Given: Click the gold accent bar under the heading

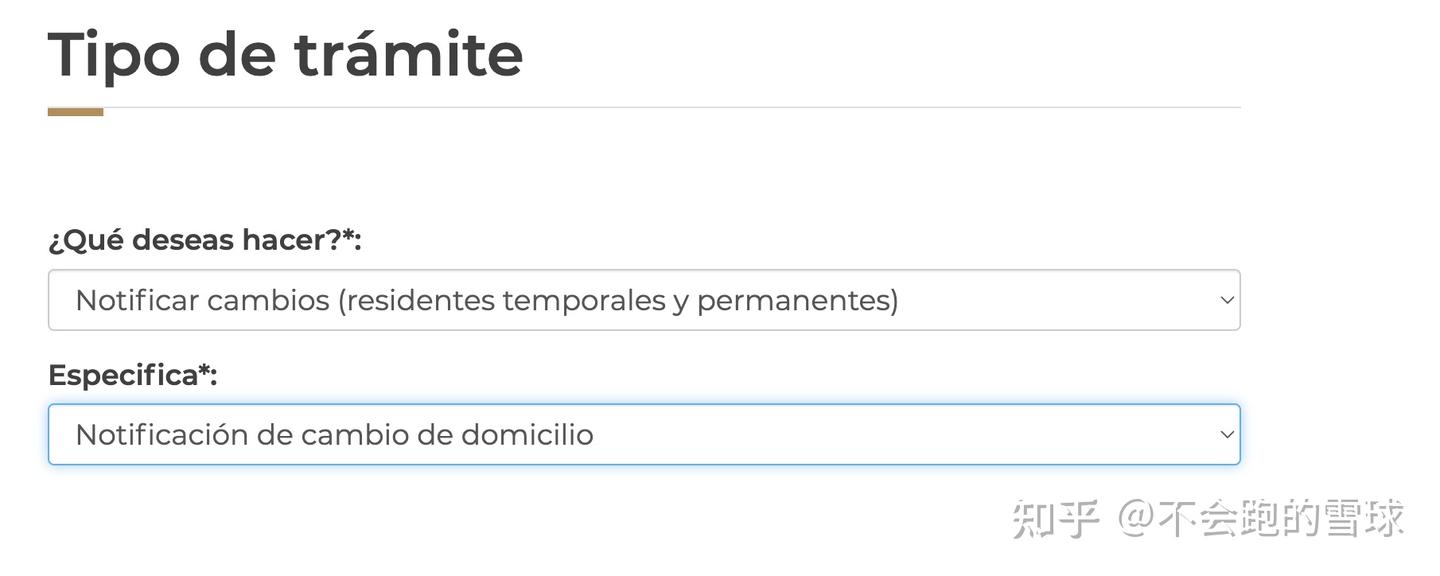Looking at the screenshot, I should pyautogui.click(x=75, y=112).
